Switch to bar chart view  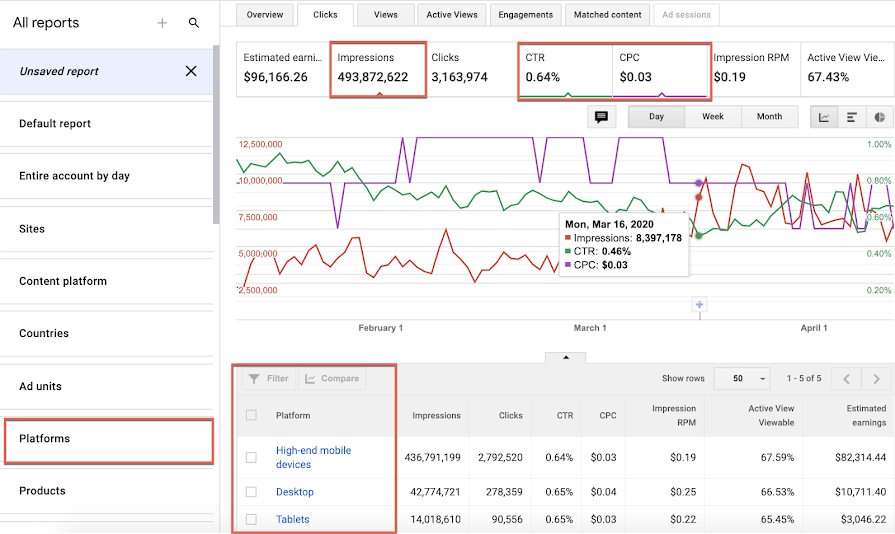click(852, 117)
